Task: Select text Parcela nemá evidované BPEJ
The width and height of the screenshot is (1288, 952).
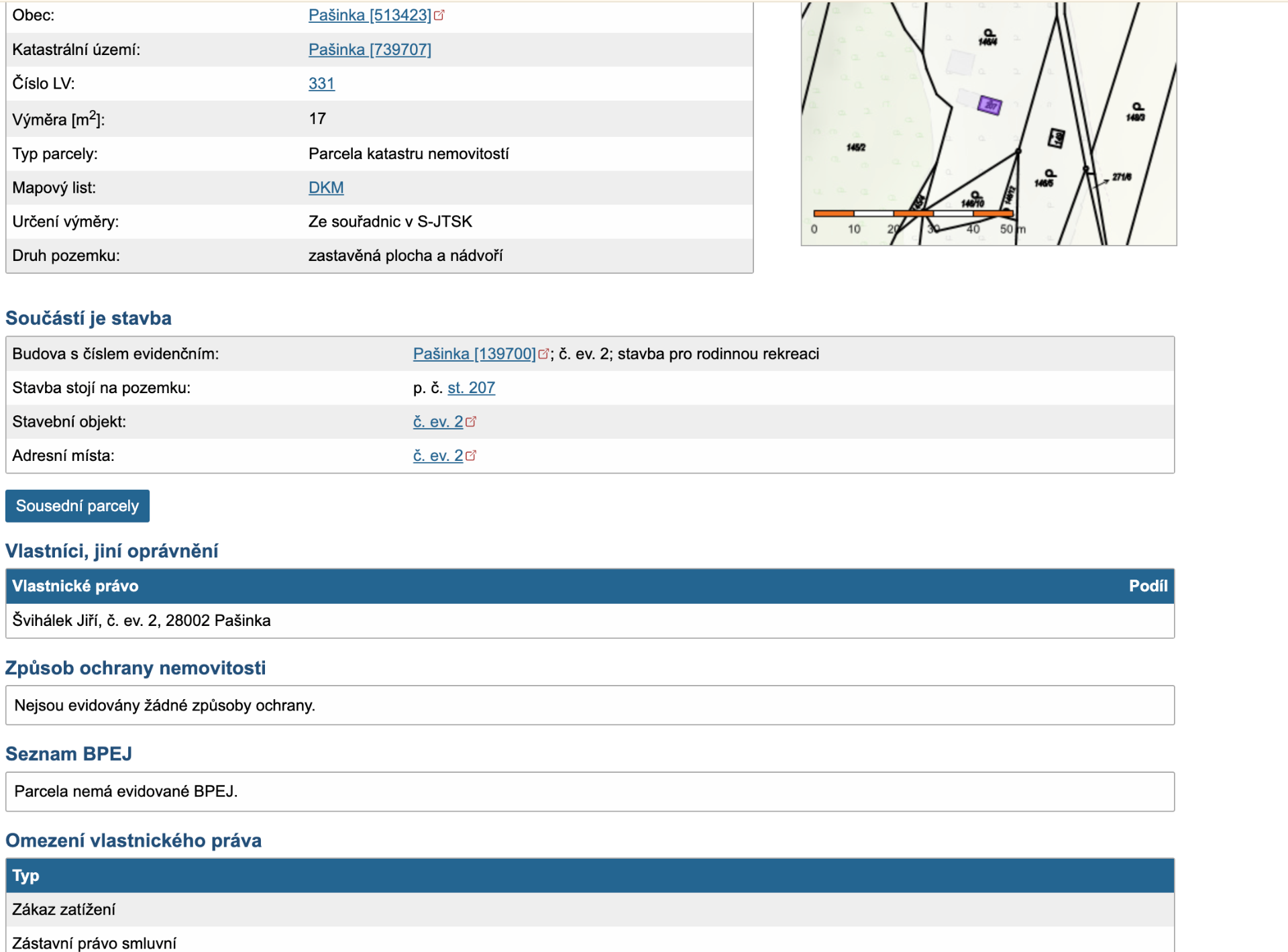Action: click(x=126, y=792)
